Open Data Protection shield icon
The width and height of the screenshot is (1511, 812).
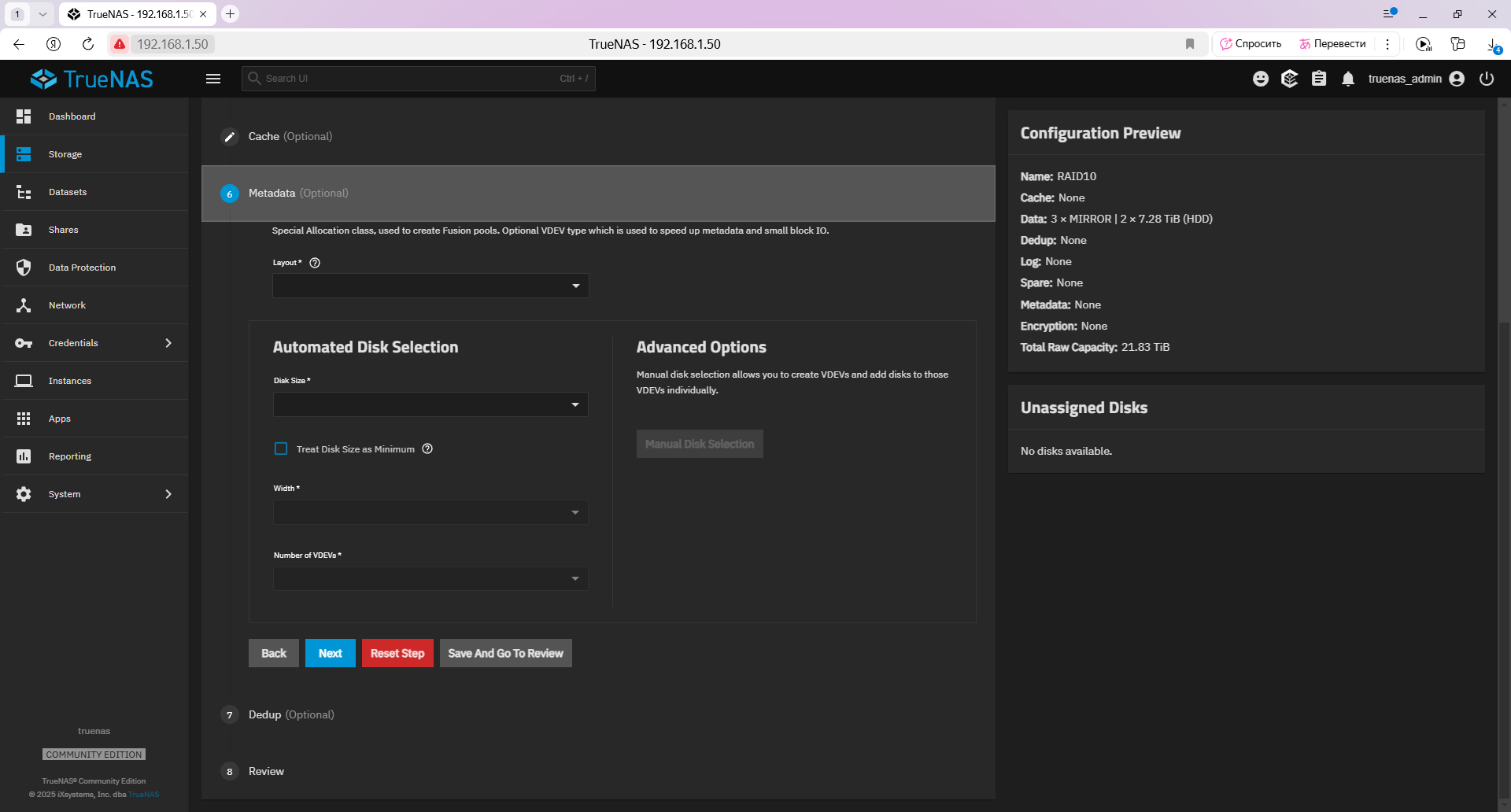(24, 268)
